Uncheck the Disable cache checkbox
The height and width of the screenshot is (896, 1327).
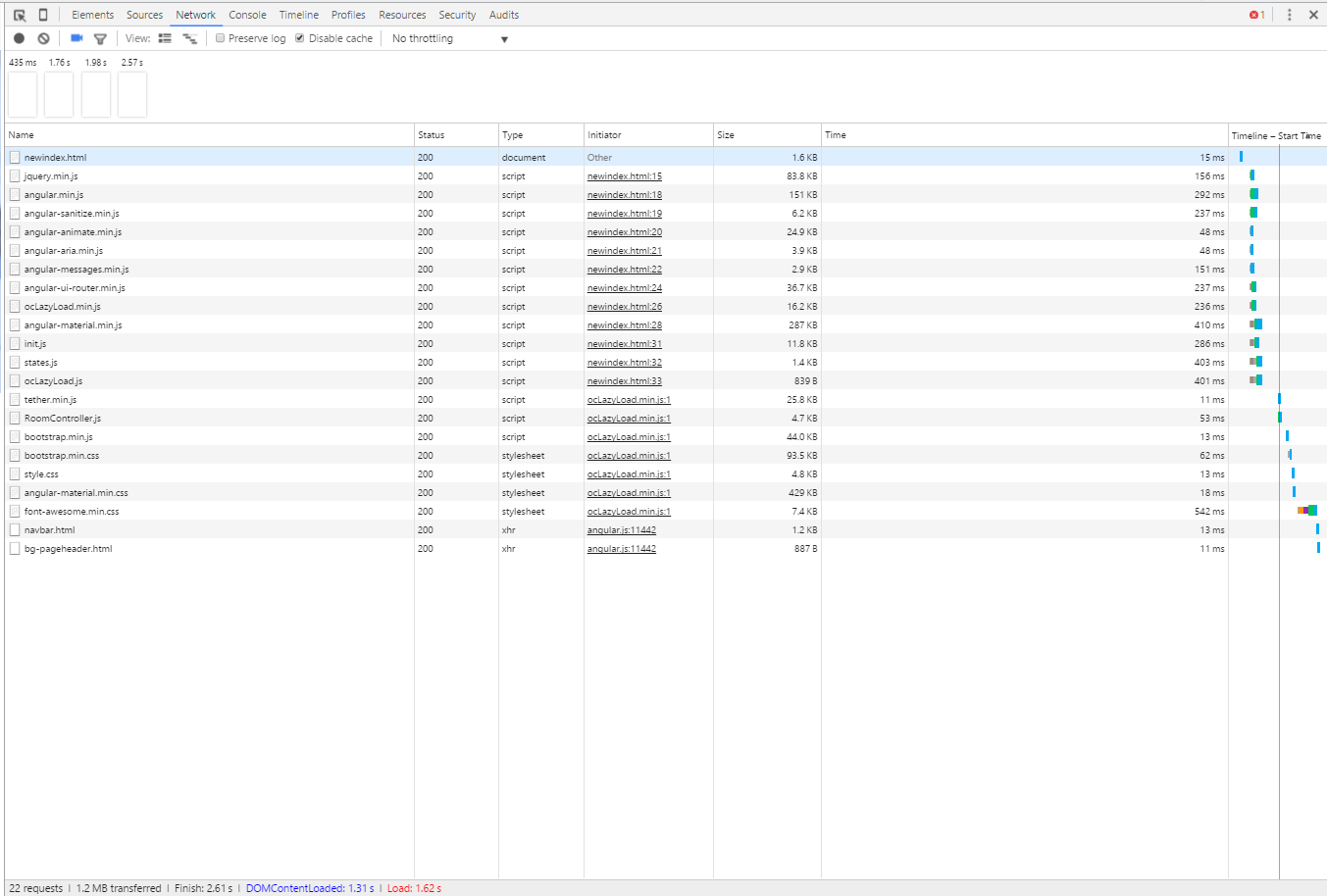pyautogui.click(x=300, y=38)
